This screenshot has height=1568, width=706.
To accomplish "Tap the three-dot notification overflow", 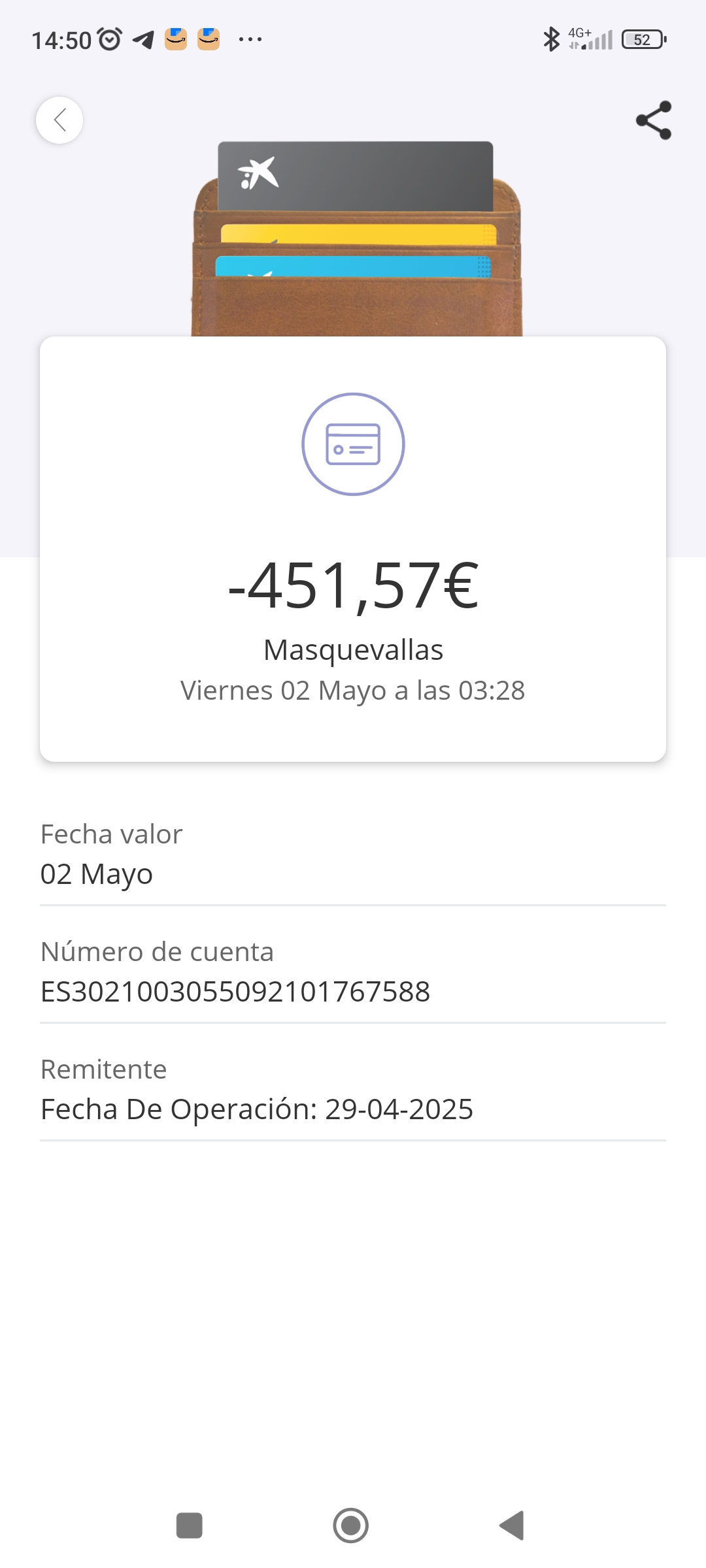I will click(250, 40).
